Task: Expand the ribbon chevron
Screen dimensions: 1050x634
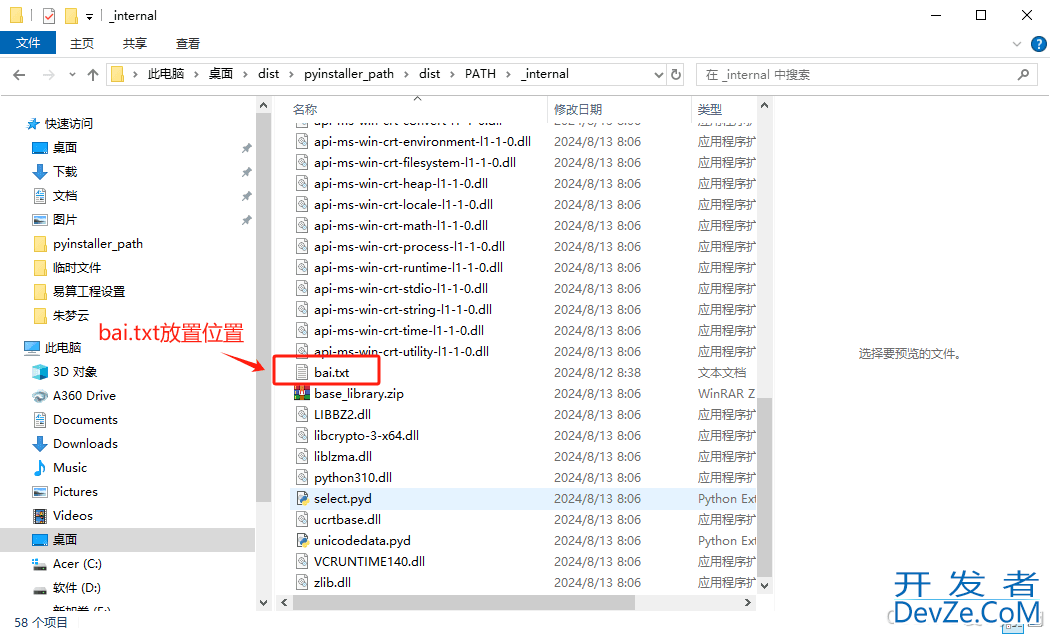Action: tap(1017, 44)
